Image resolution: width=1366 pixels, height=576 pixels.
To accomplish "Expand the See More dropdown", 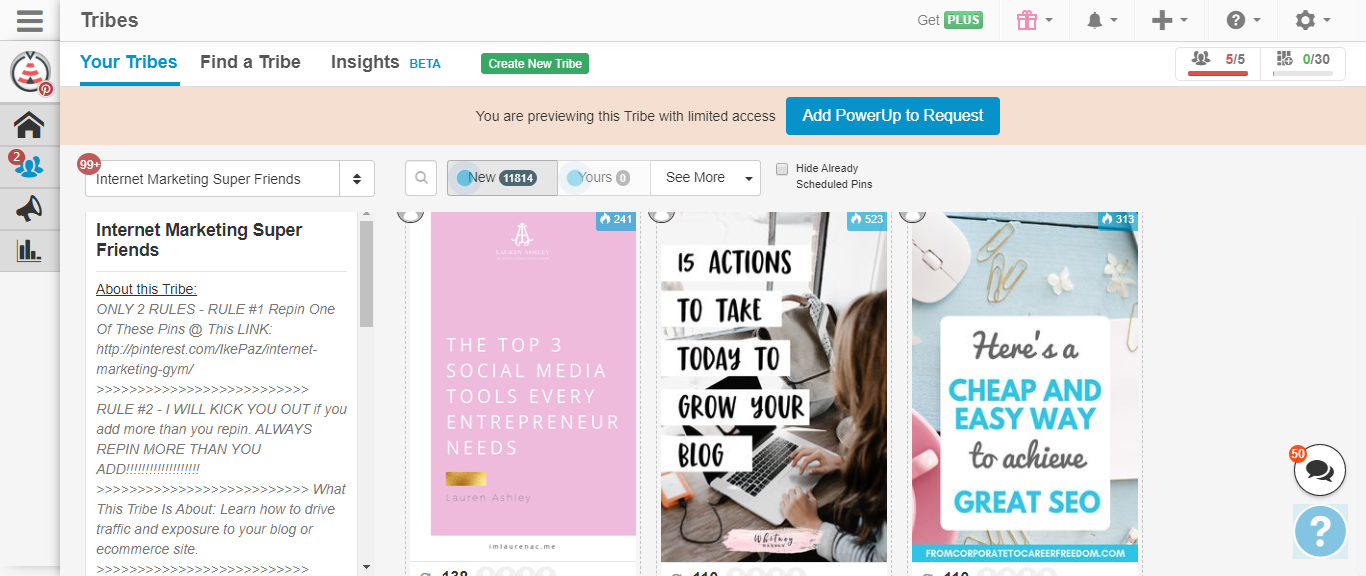I will tap(705, 178).
